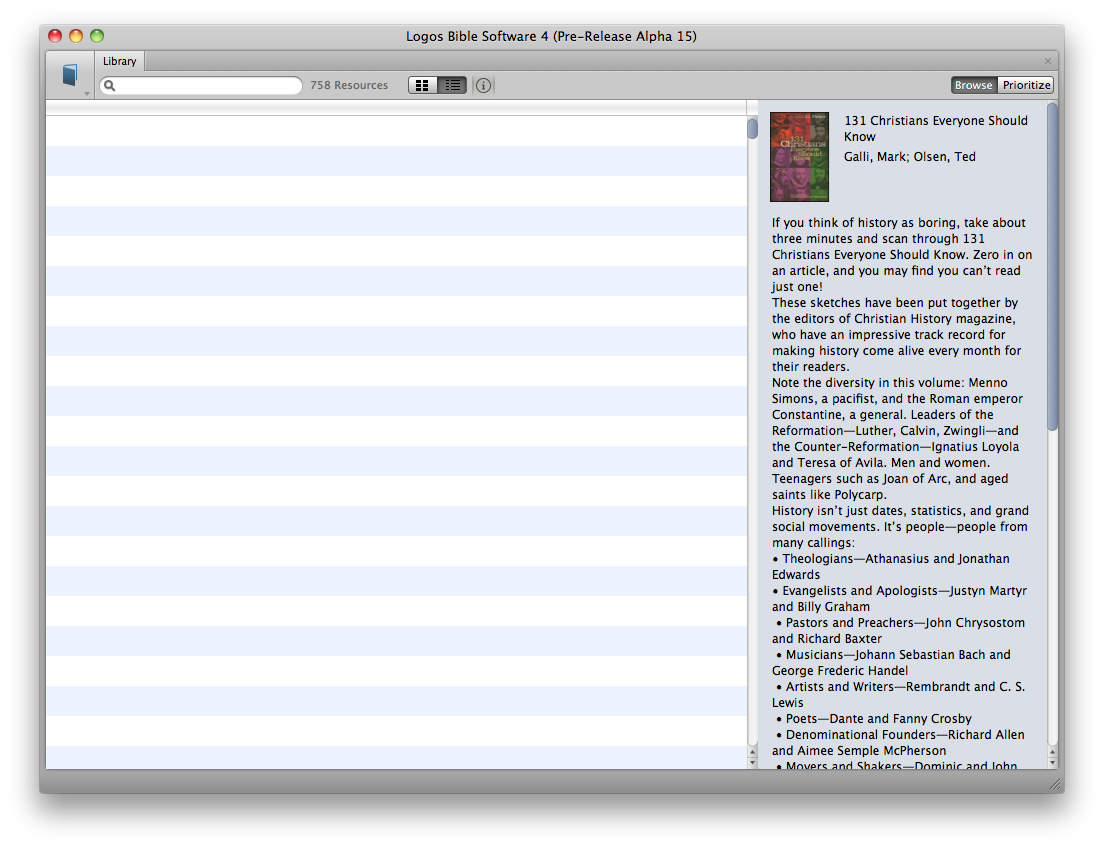Click the info pane scrollbar thumb

coord(1053,266)
